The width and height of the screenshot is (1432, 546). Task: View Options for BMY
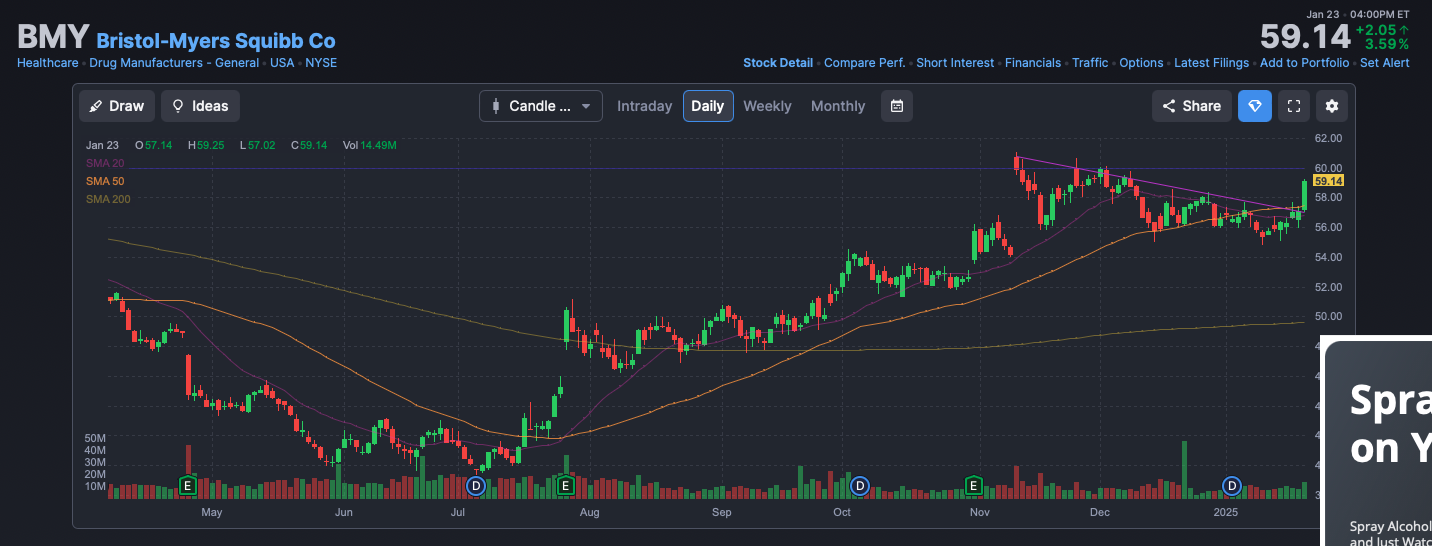pos(1141,63)
